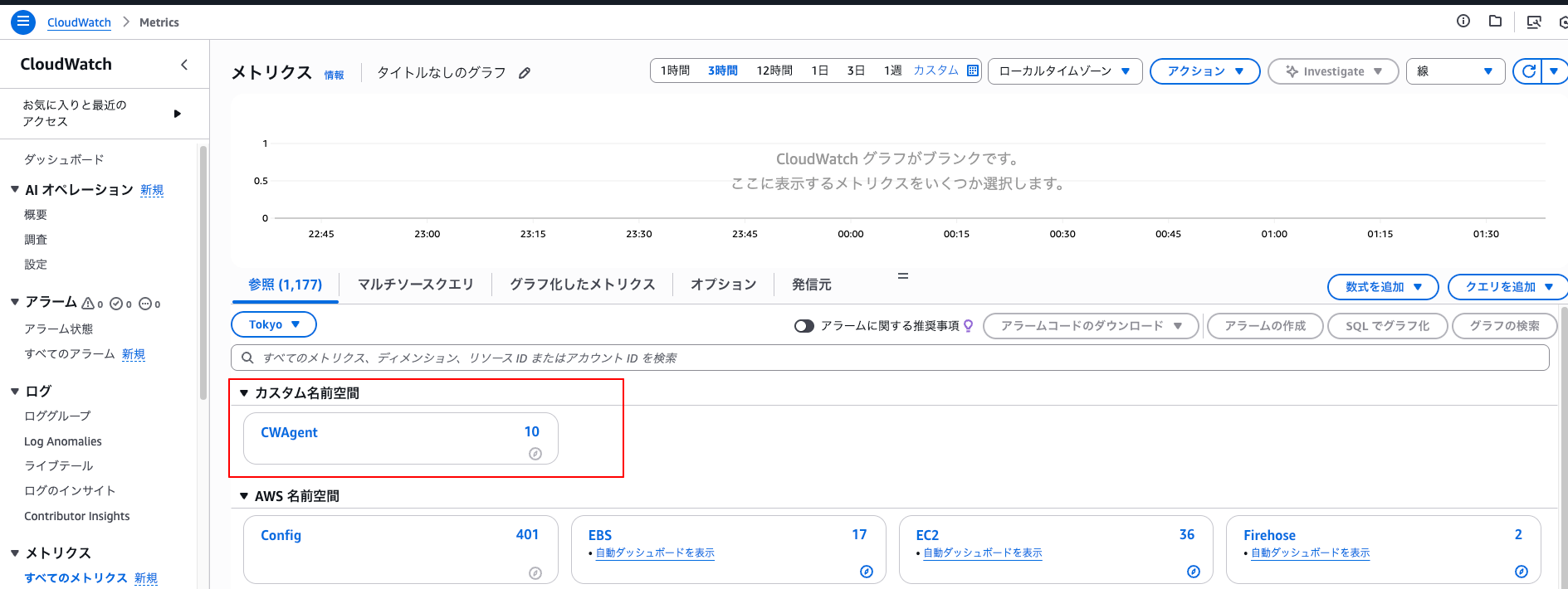1568x589 pixels.
Task: Toggle アラームに関する推奨事項 switch
Action: (x=804, y=326)
